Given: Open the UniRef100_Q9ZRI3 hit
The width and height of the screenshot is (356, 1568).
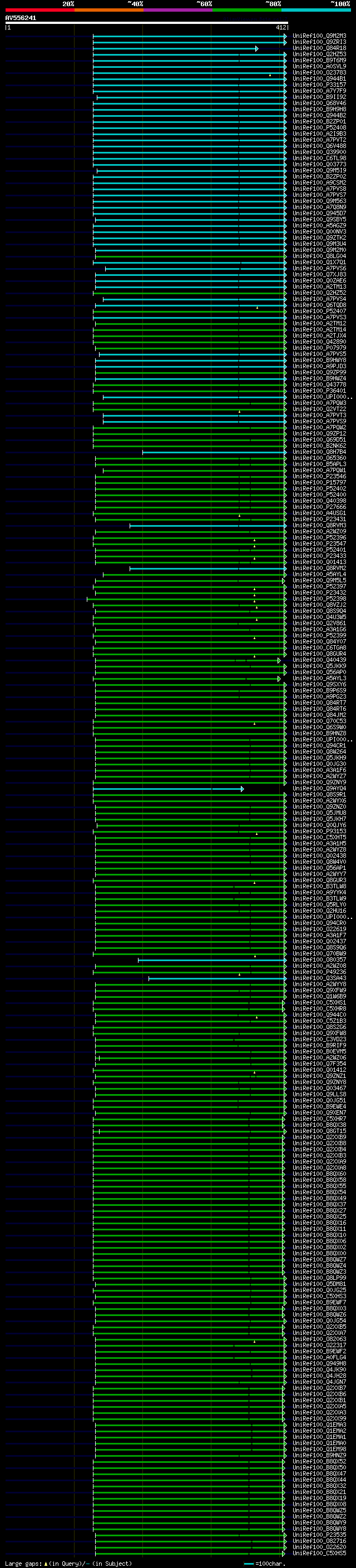Looking at the screenshot, I should [319, 42].
